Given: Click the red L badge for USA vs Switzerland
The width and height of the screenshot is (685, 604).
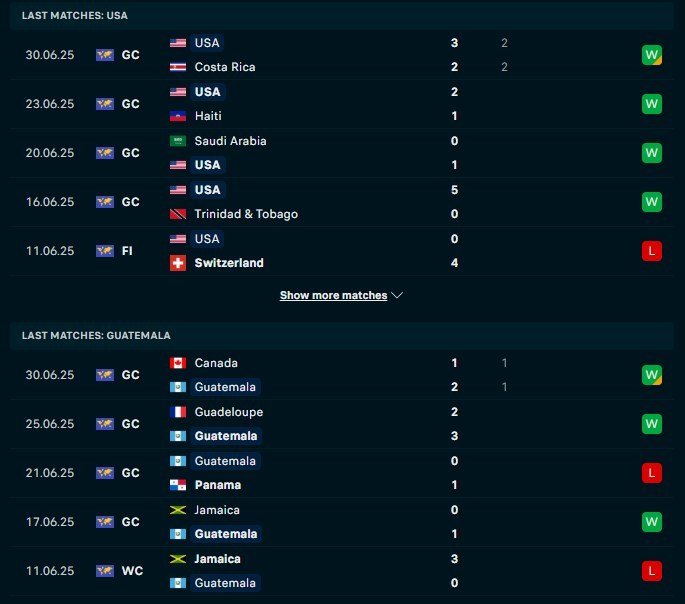Looking at the screenshot, I should pyautogui.click(x=652, y=251).
